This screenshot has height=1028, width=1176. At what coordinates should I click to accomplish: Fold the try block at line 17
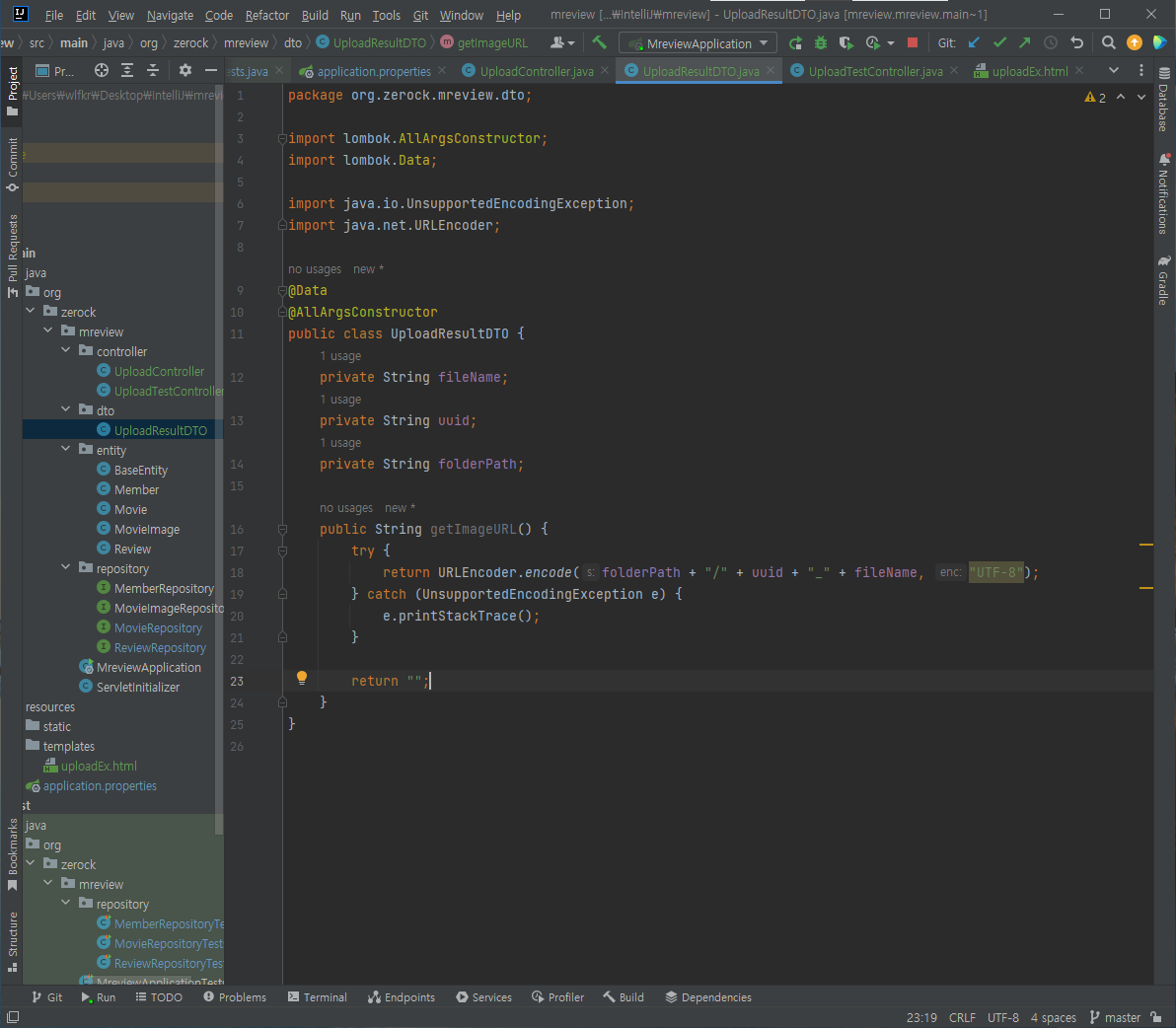click(283, 551)
